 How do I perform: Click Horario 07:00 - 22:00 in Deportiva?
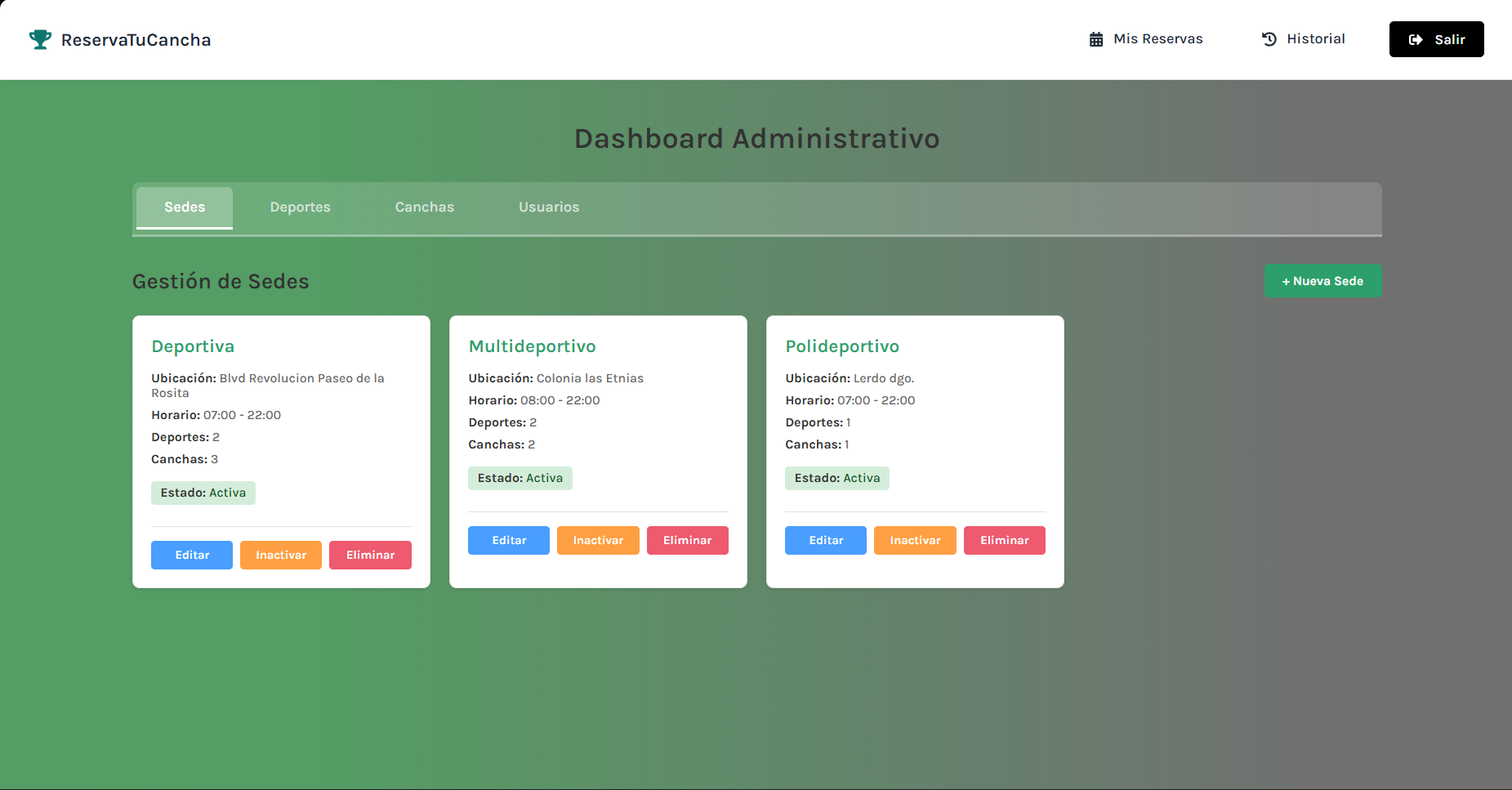(x=216, y=415)
